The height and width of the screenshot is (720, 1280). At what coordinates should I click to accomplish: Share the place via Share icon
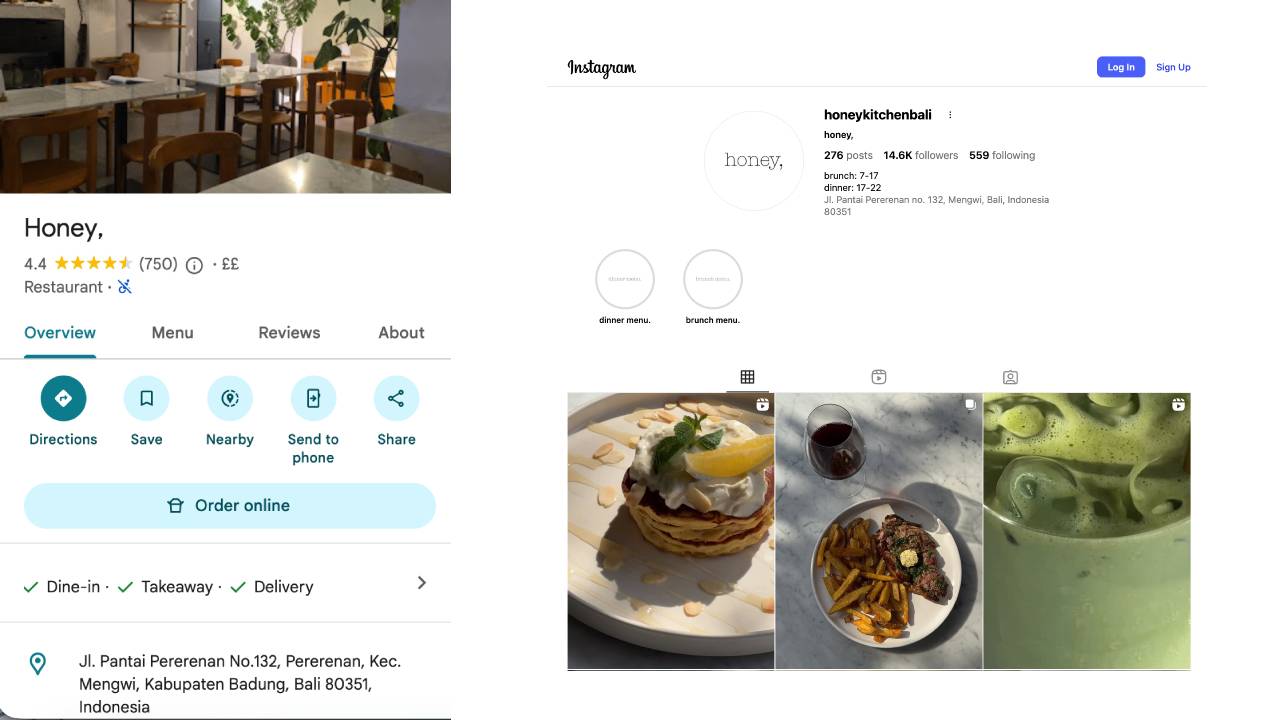click(x=396, y=398)
